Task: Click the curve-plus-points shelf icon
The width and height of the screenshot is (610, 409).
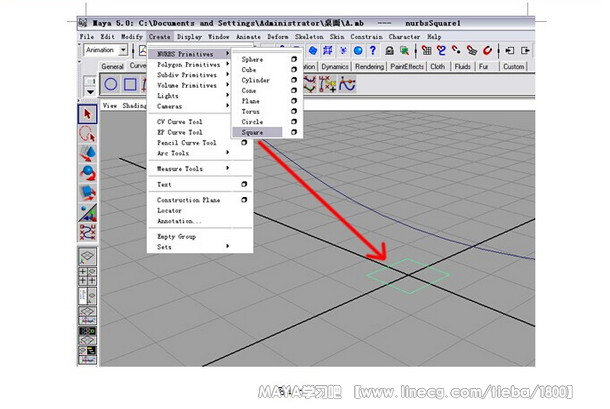Action: click(328, 84)
